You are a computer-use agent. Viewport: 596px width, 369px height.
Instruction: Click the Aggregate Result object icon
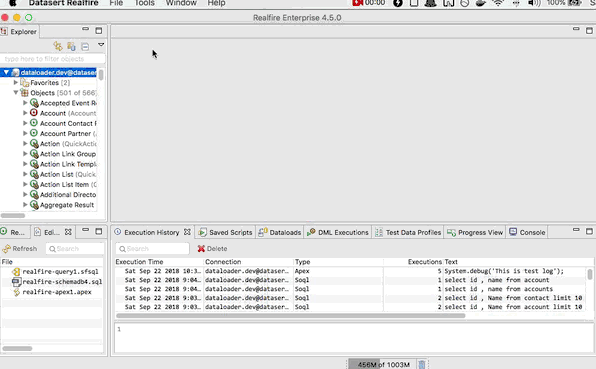tap(34, 205)
